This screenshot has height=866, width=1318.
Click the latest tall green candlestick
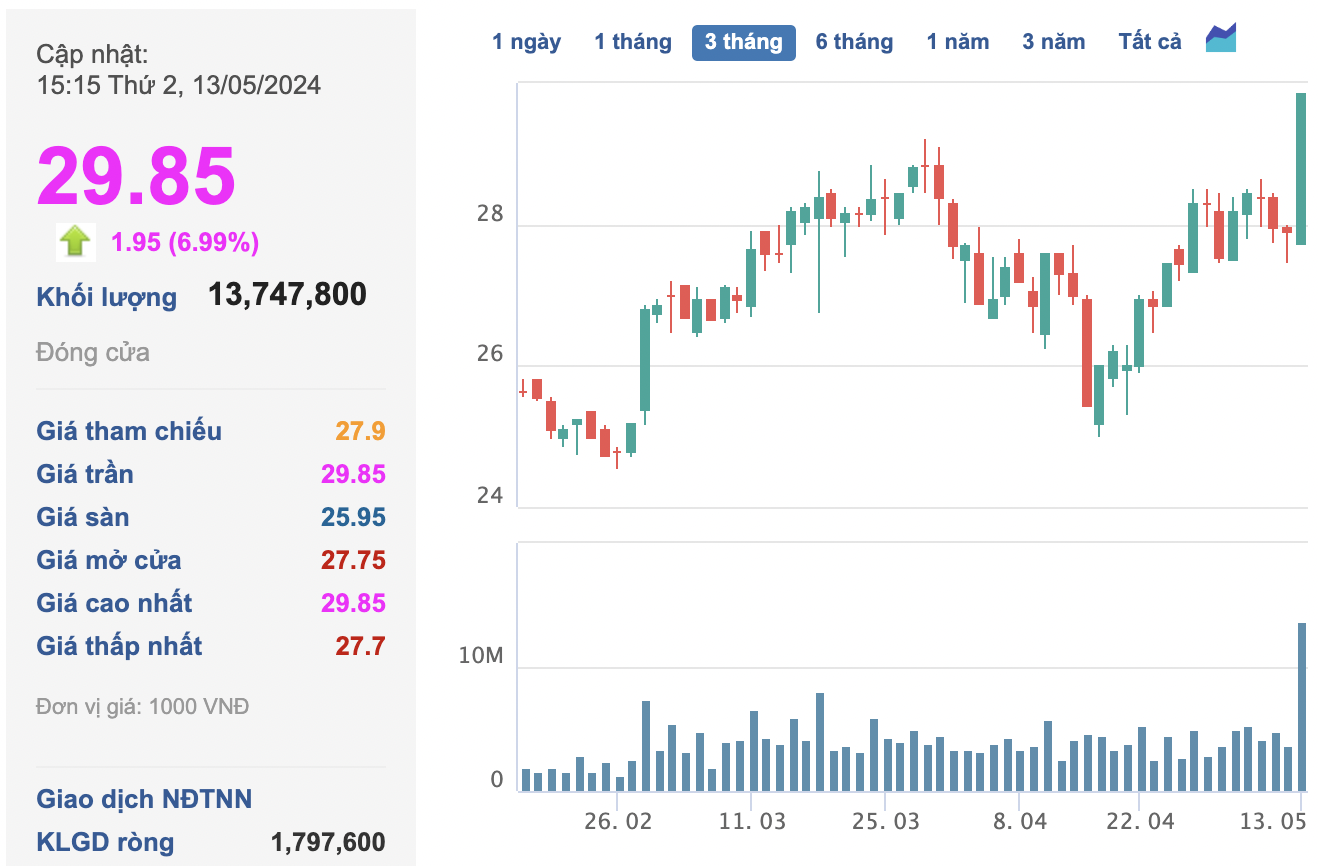pos(1301,168)
